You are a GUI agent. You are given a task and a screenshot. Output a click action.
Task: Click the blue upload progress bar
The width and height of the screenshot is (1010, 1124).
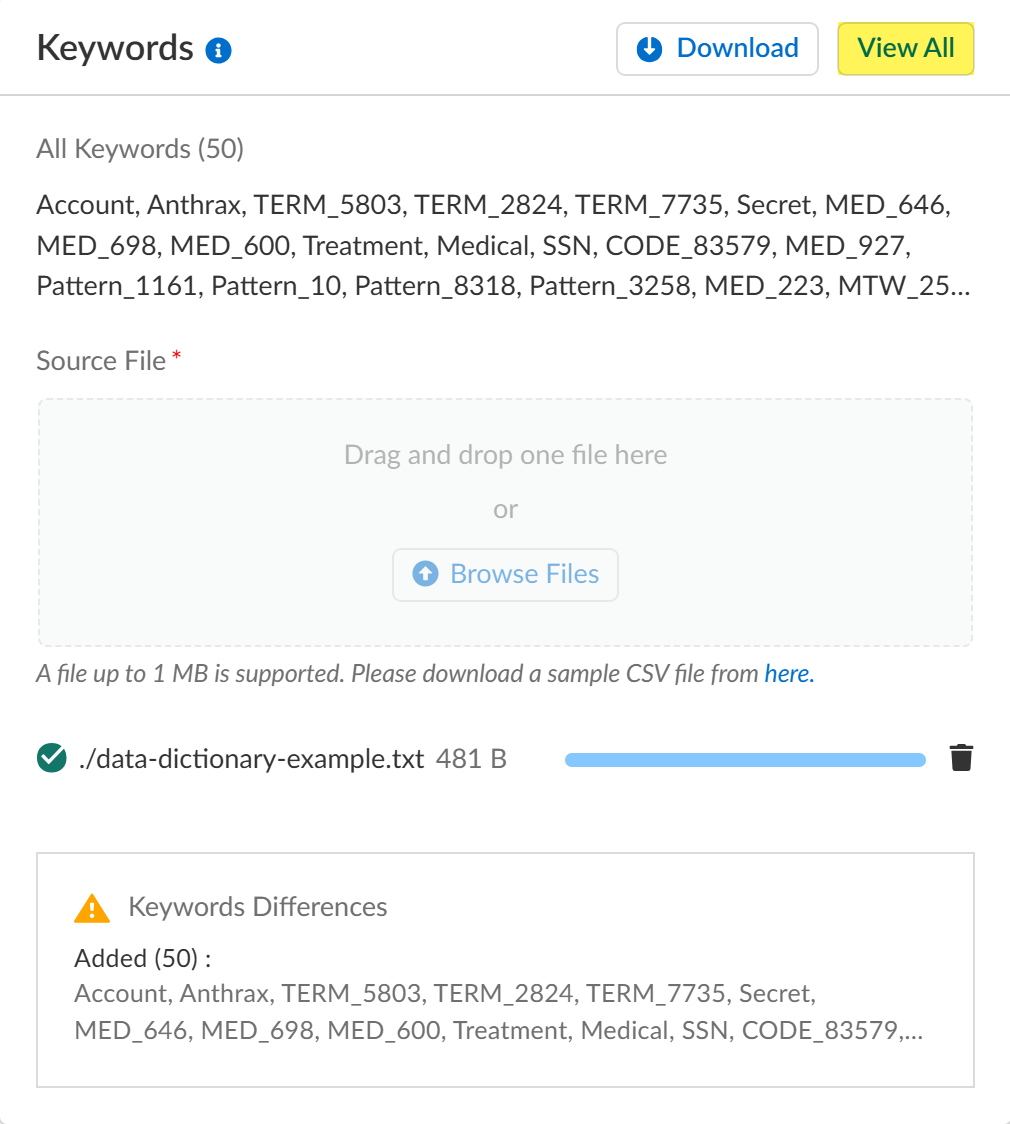pos(745,760)
